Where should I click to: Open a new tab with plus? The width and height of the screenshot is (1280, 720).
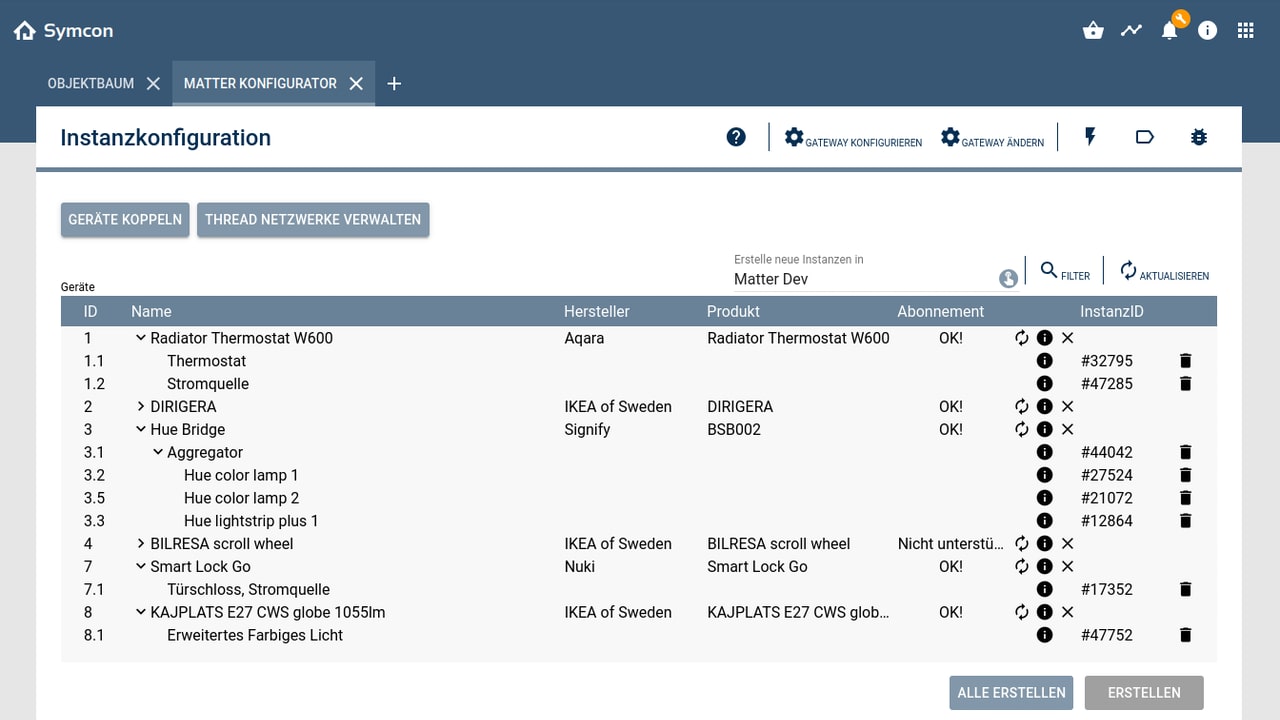click(x=394, y=84)
